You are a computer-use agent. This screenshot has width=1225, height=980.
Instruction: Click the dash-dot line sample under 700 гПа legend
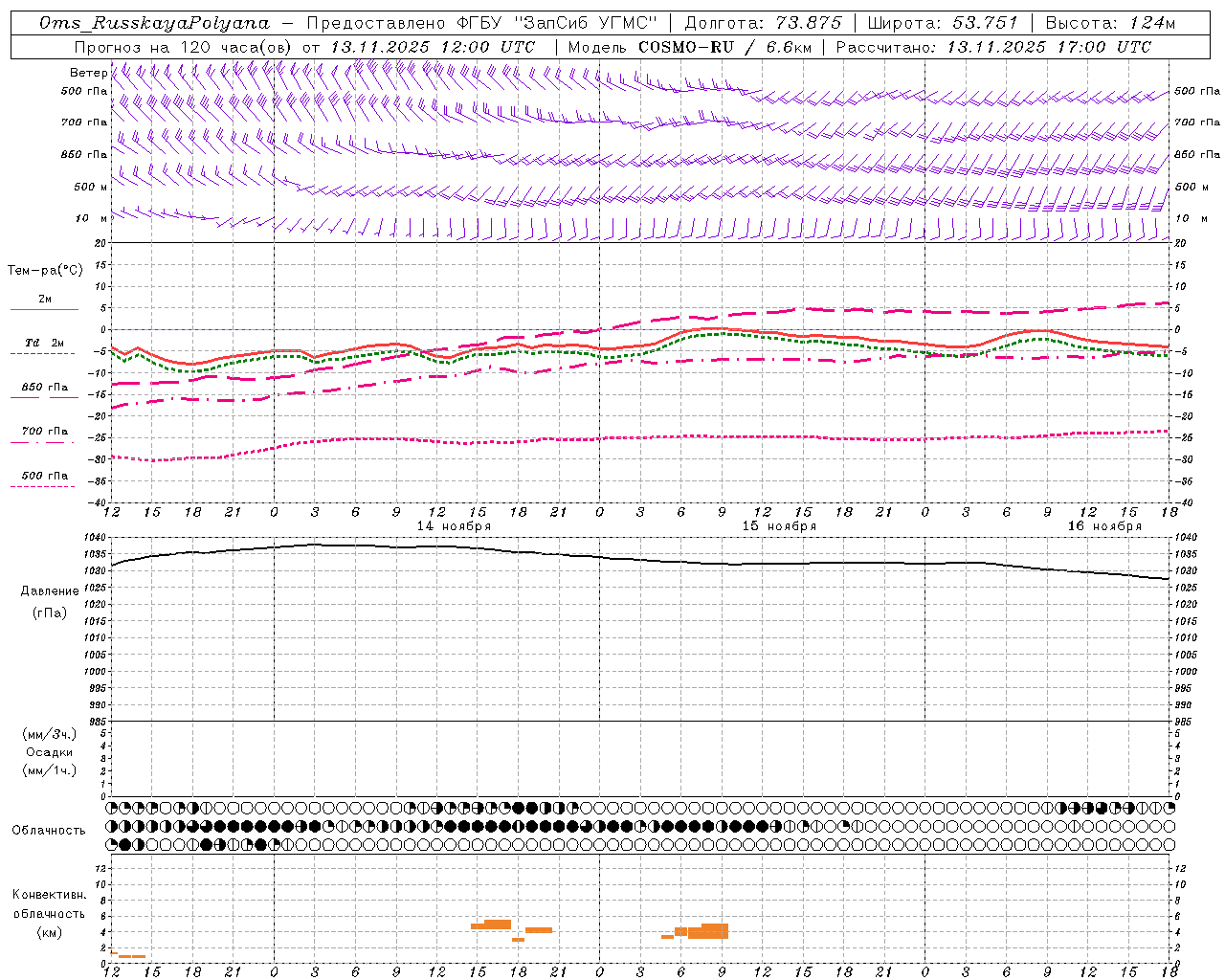[42, 442]
